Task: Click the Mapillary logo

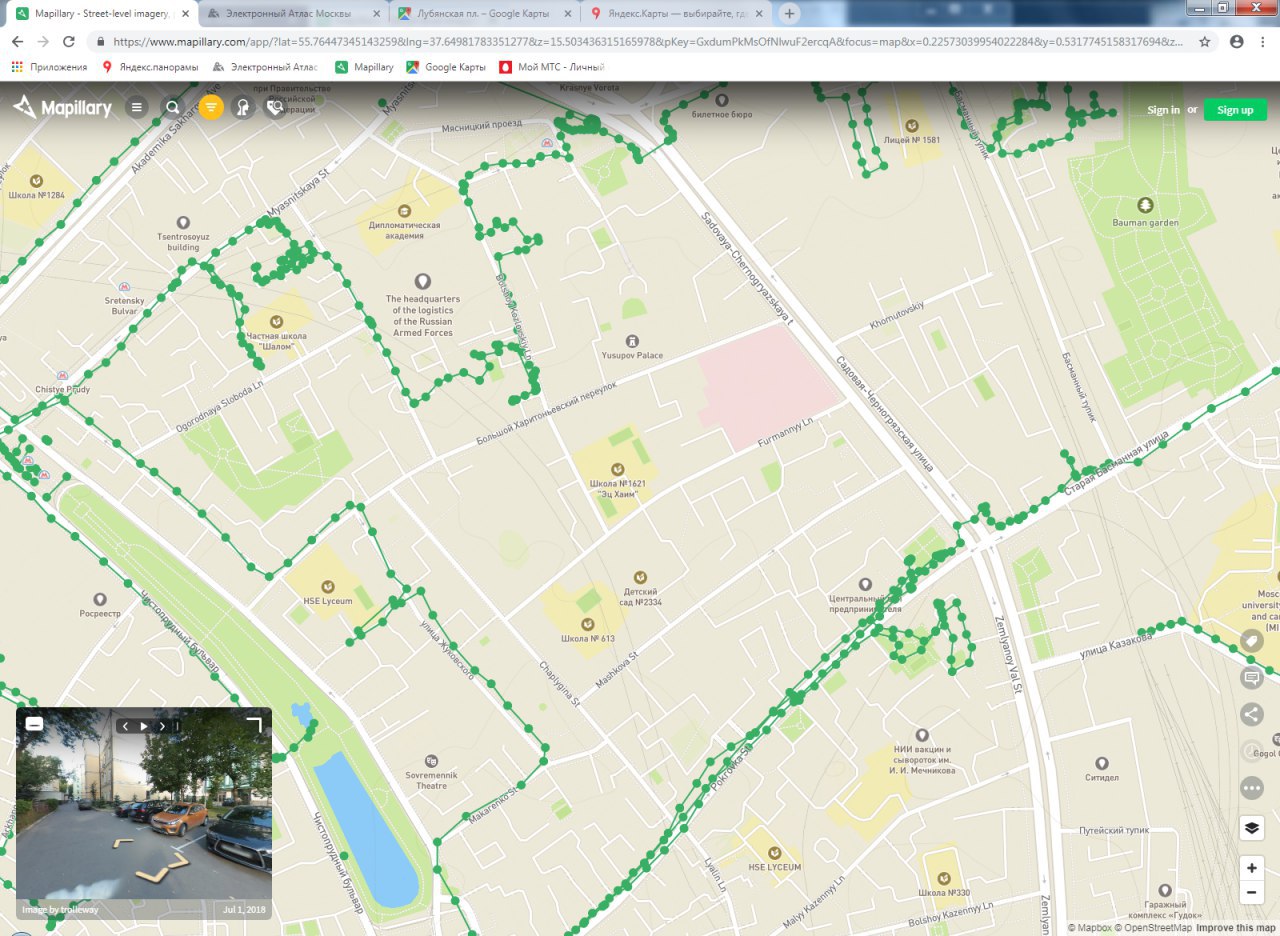Action: coord(62,108)
